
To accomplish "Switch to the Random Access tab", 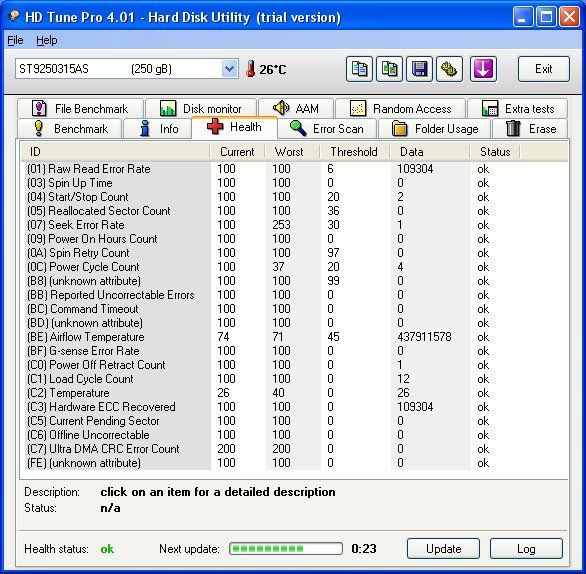I will click(x=400, y=109).
